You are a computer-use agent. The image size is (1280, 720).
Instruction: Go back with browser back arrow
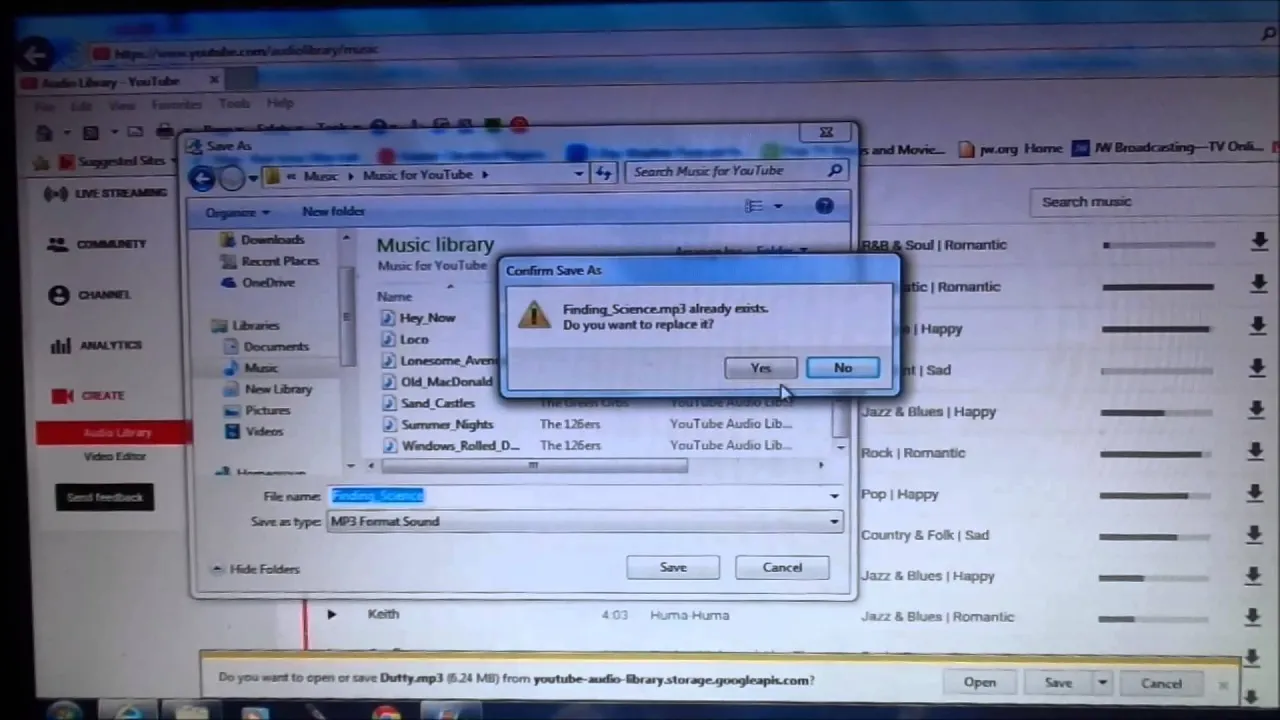(36, 55)
